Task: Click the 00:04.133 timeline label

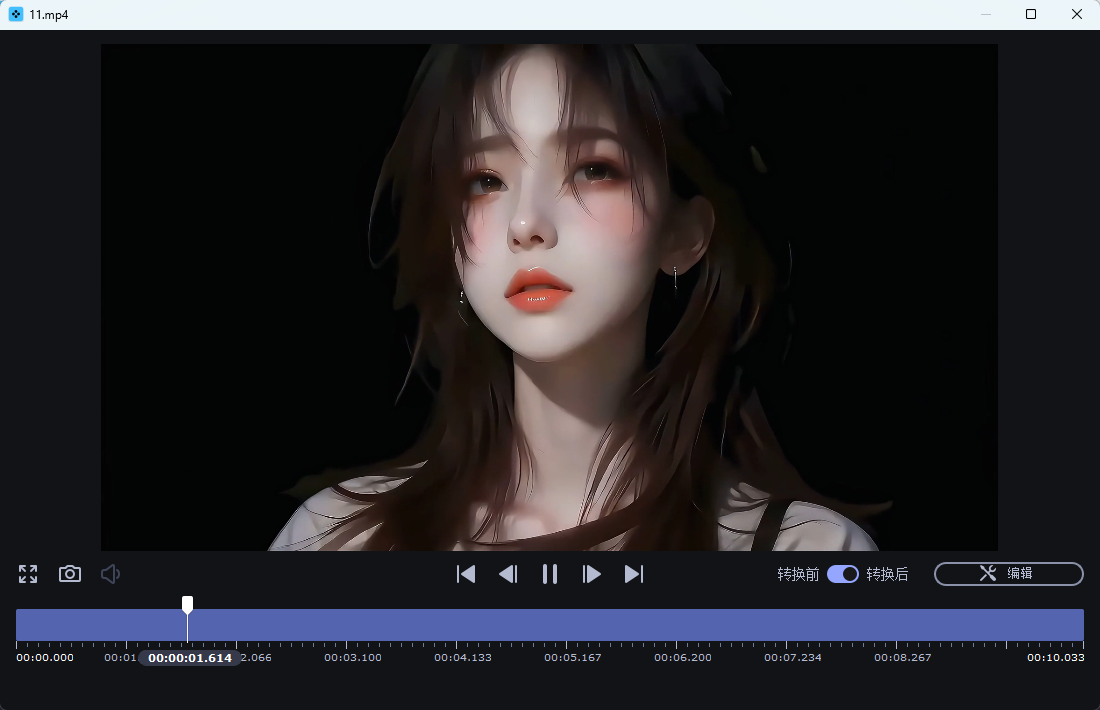Action: pyautogui.click(x=463, y=657)
